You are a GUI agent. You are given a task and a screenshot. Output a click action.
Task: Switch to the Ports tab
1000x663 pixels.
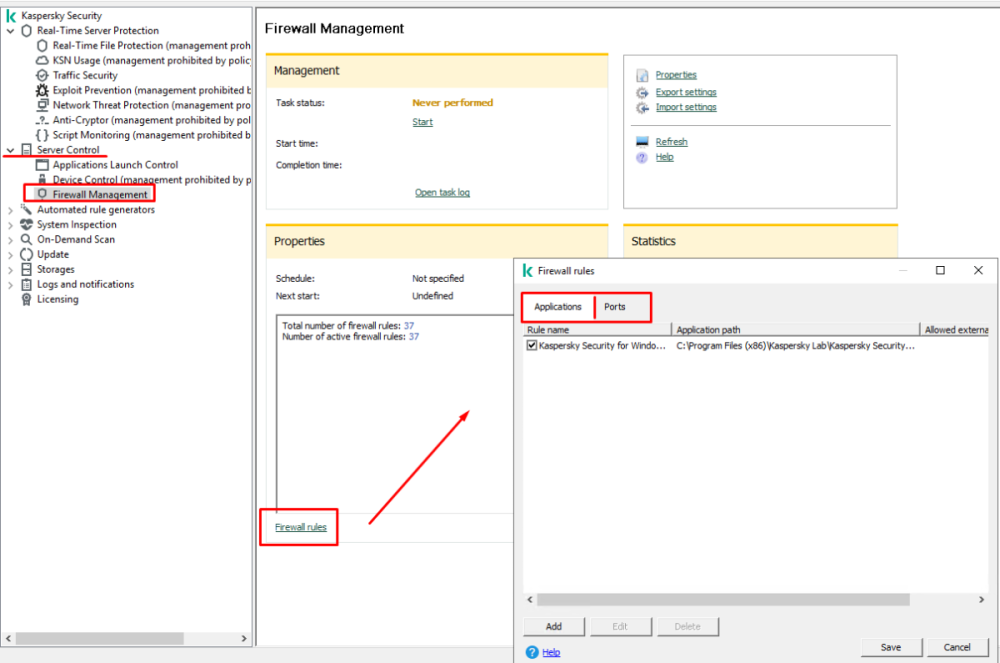coord(615,307)
